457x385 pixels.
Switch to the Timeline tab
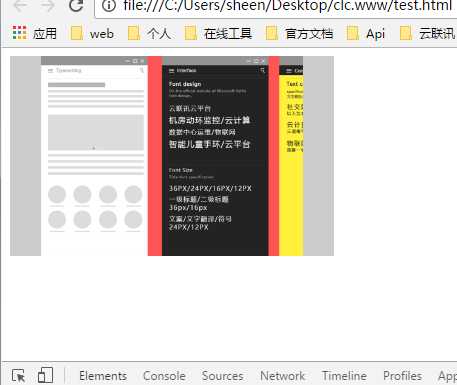pyautogui.click(x=344, y=376)
